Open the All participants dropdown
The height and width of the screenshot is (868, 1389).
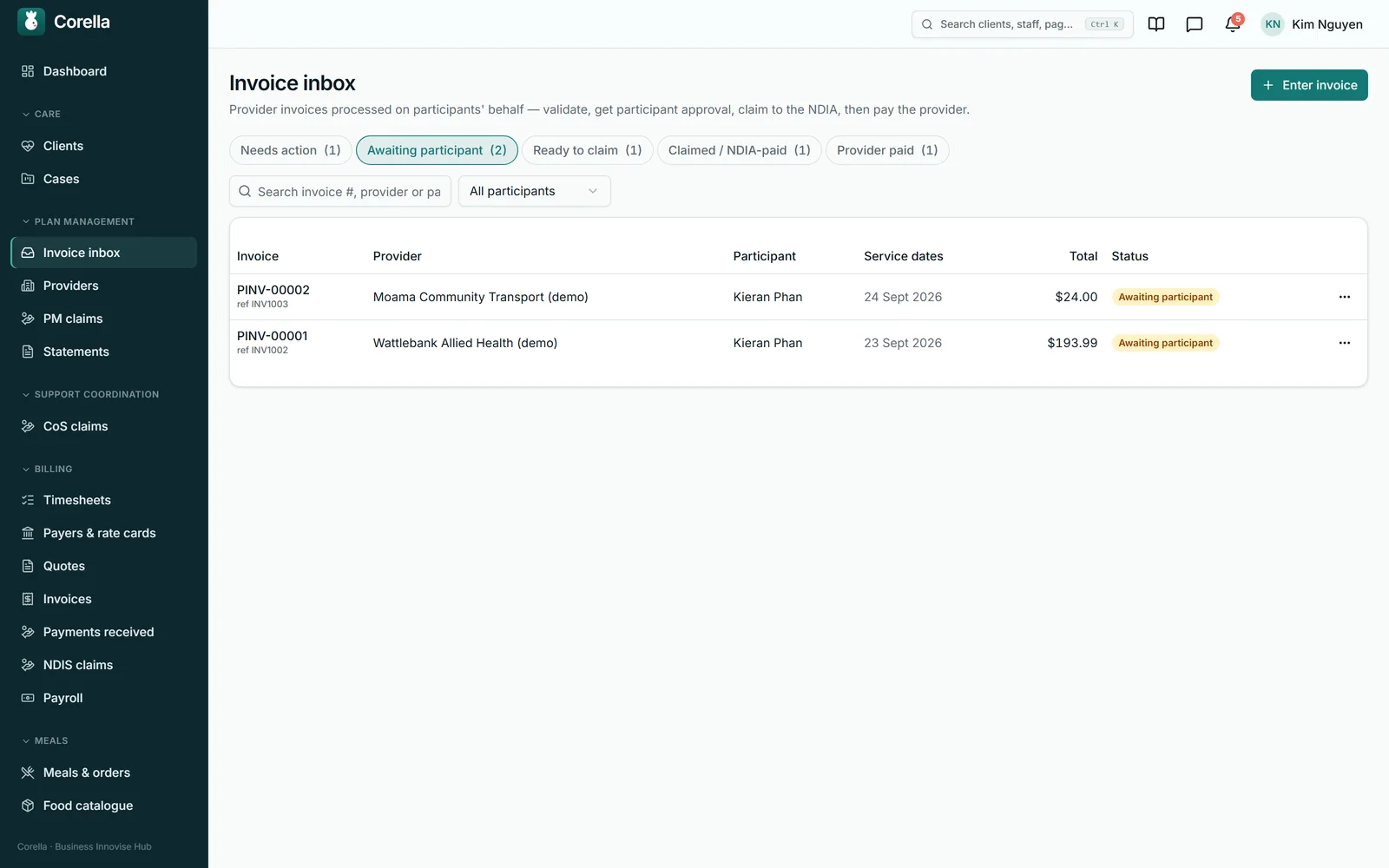click(x=535, y=191)
